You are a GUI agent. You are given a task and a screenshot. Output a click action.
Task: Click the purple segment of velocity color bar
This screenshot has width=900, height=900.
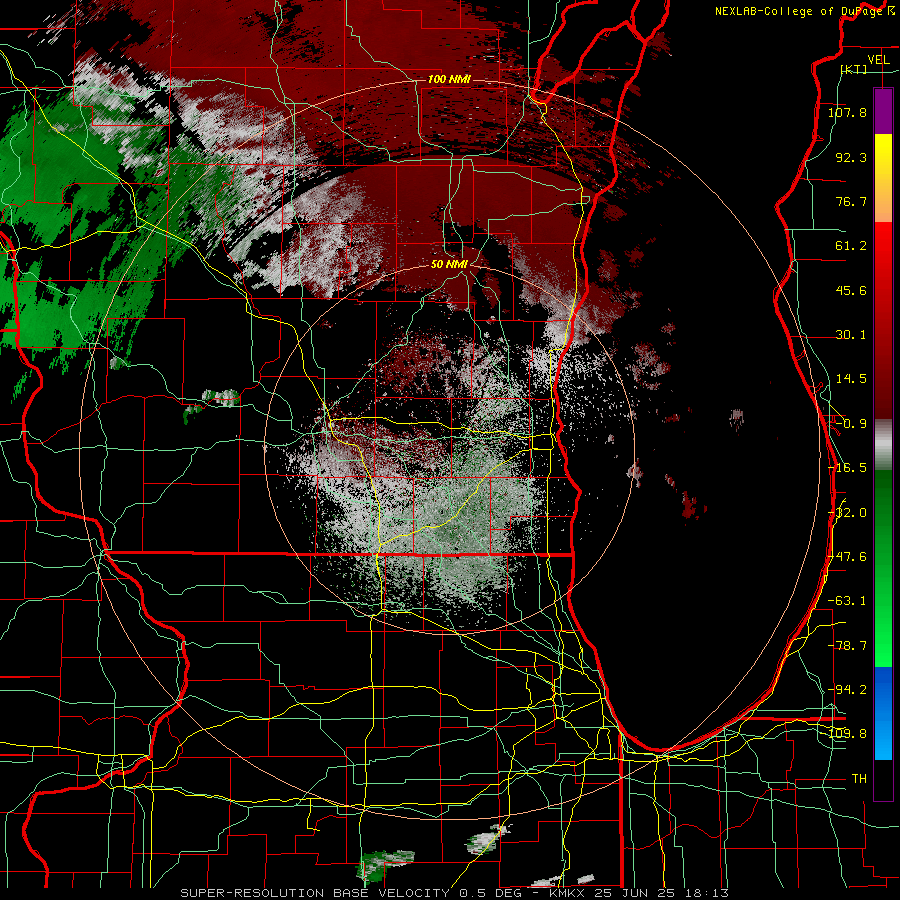(x=883, y=111)
